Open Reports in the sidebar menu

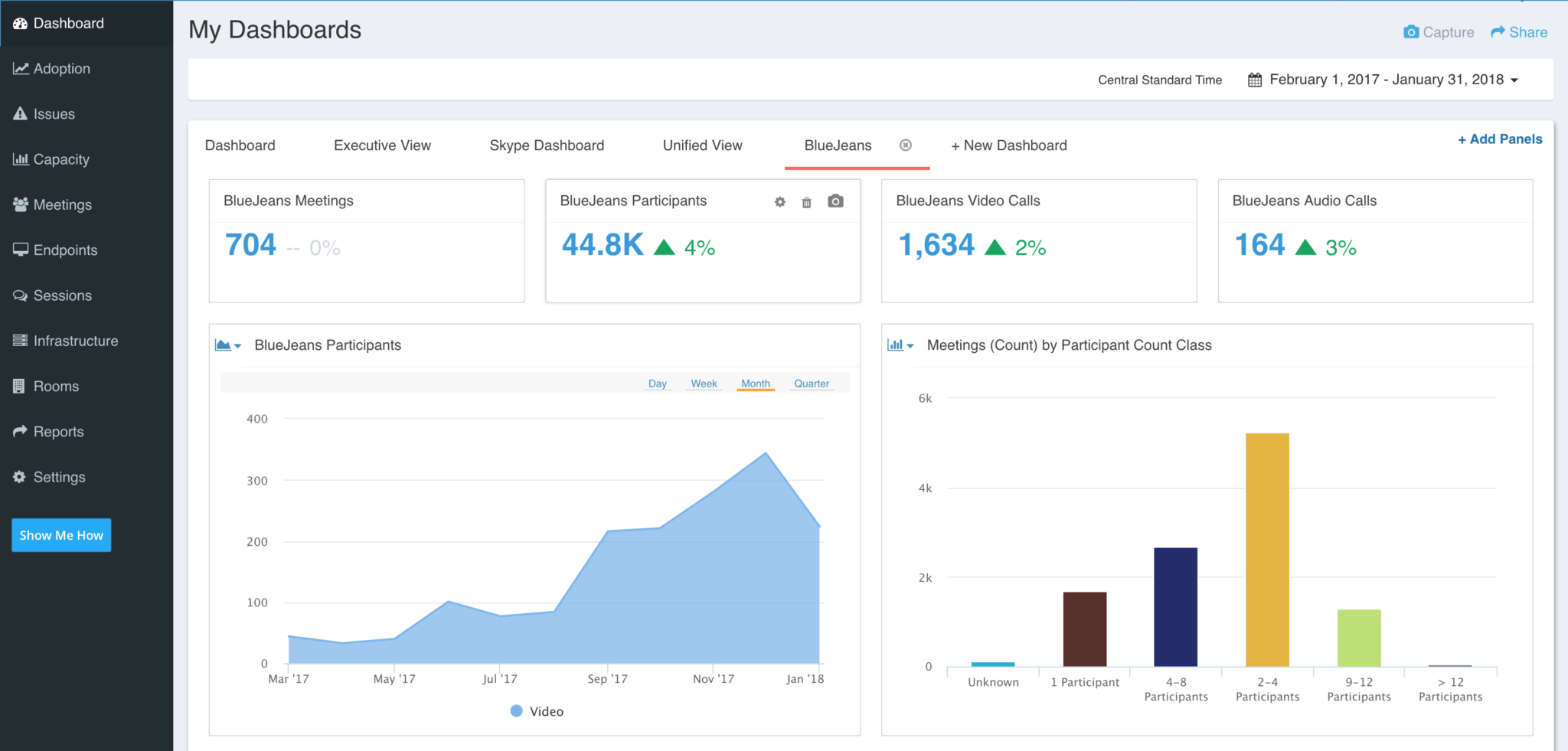pyautogui.click(x=87, y=431)
